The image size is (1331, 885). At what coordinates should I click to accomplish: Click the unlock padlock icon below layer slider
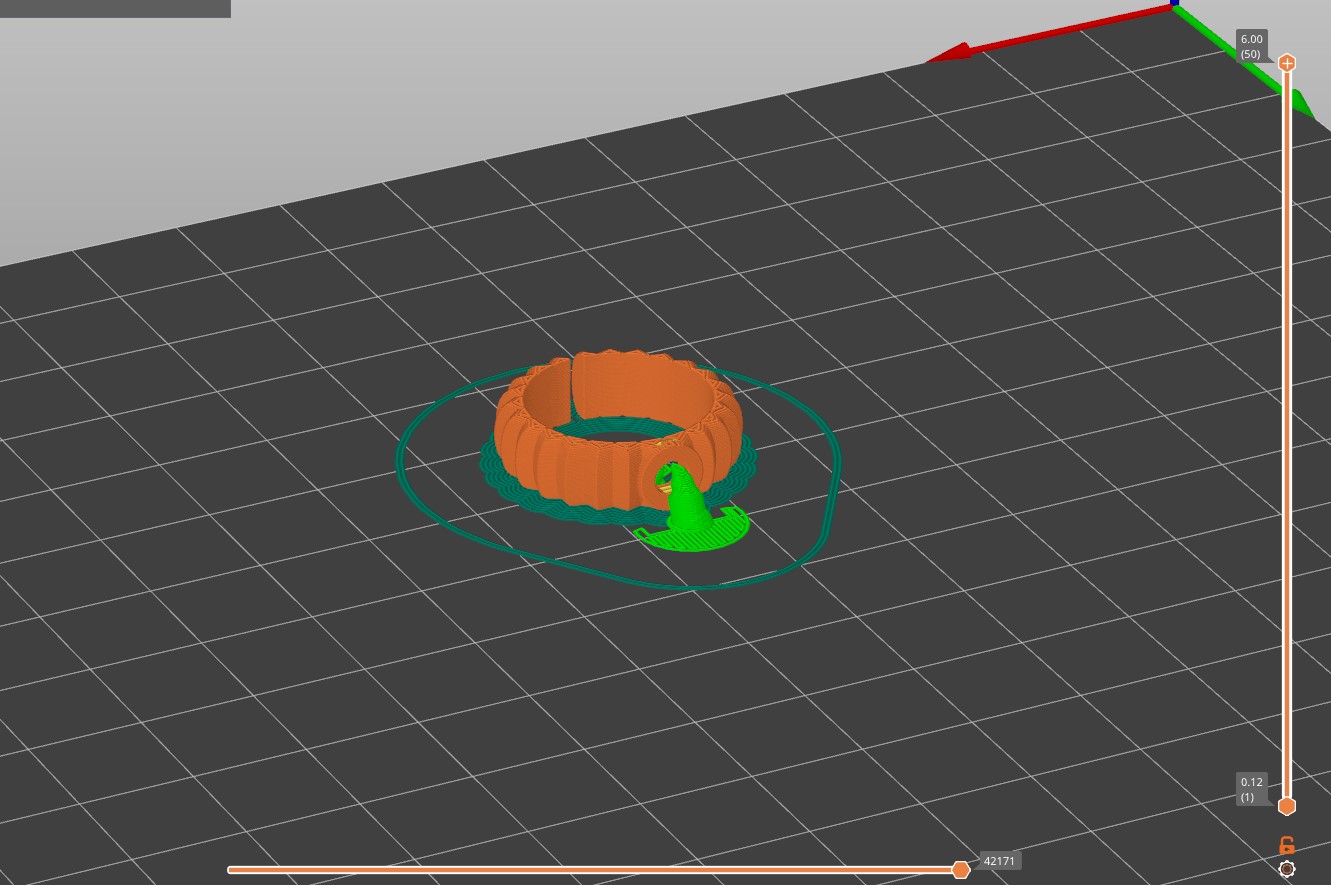pos(1287,845)
